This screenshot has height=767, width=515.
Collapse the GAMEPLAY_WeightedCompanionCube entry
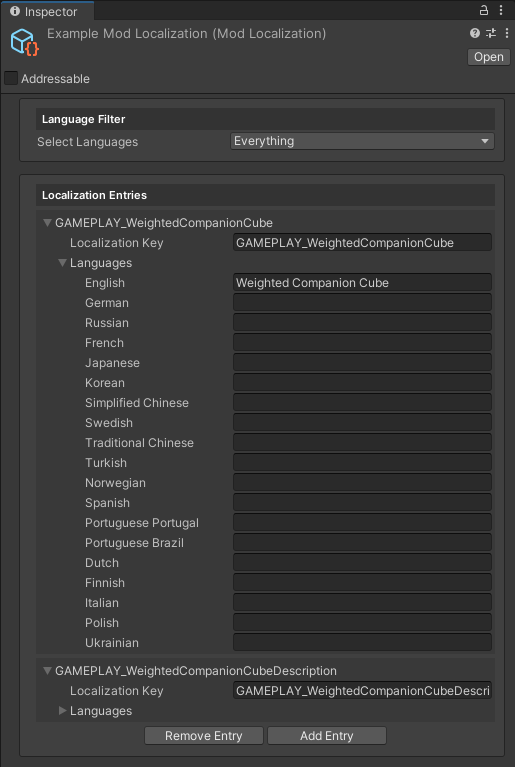pos(47,223)
